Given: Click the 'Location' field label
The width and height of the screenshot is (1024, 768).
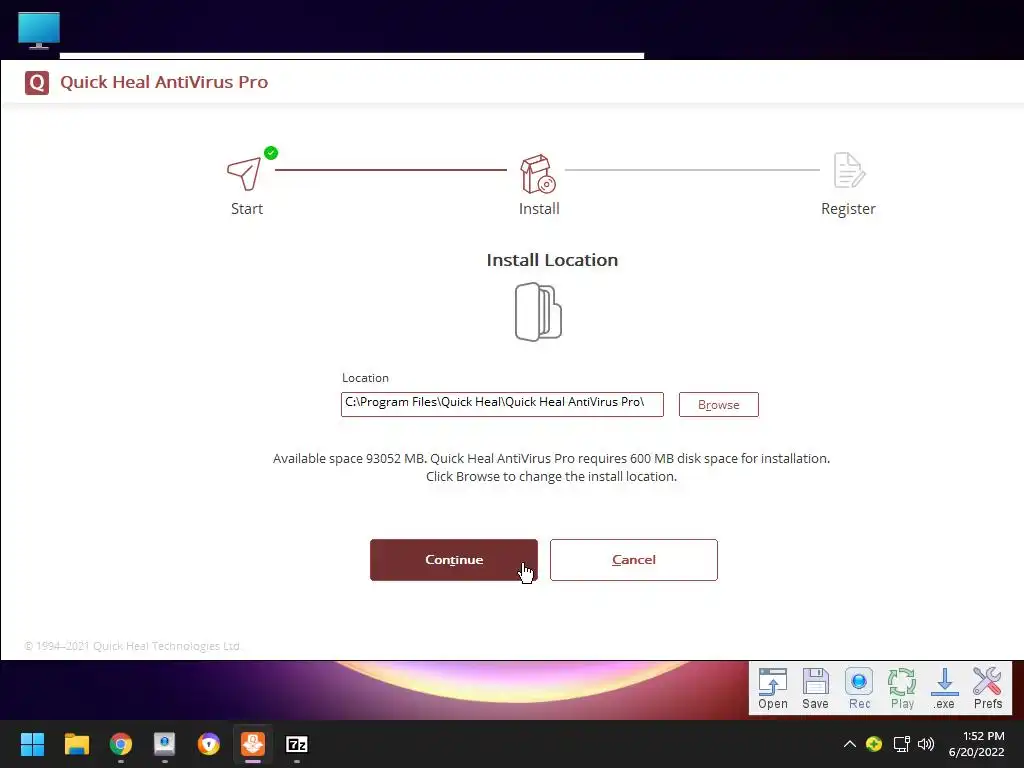Looking at the screenshot, I should pos(365,378).
